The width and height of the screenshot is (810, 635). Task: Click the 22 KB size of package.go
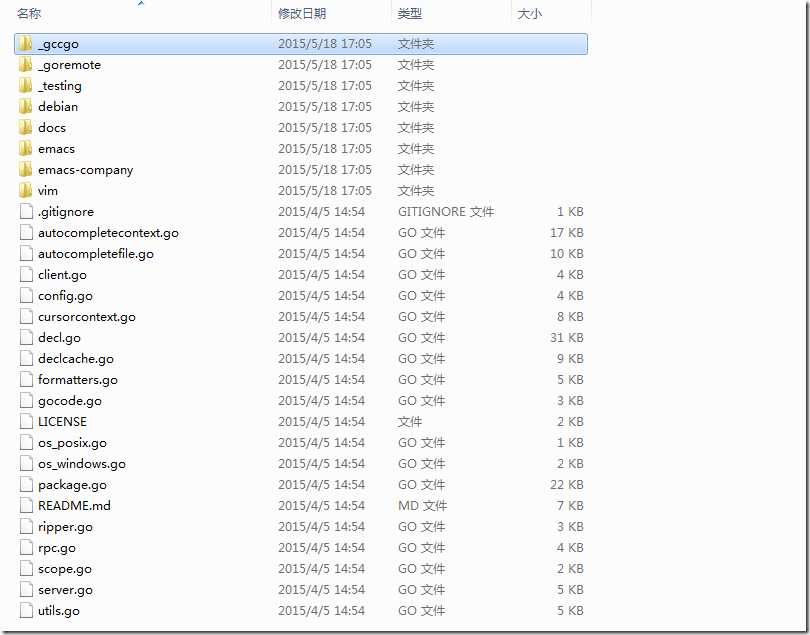tap(567, 485)
